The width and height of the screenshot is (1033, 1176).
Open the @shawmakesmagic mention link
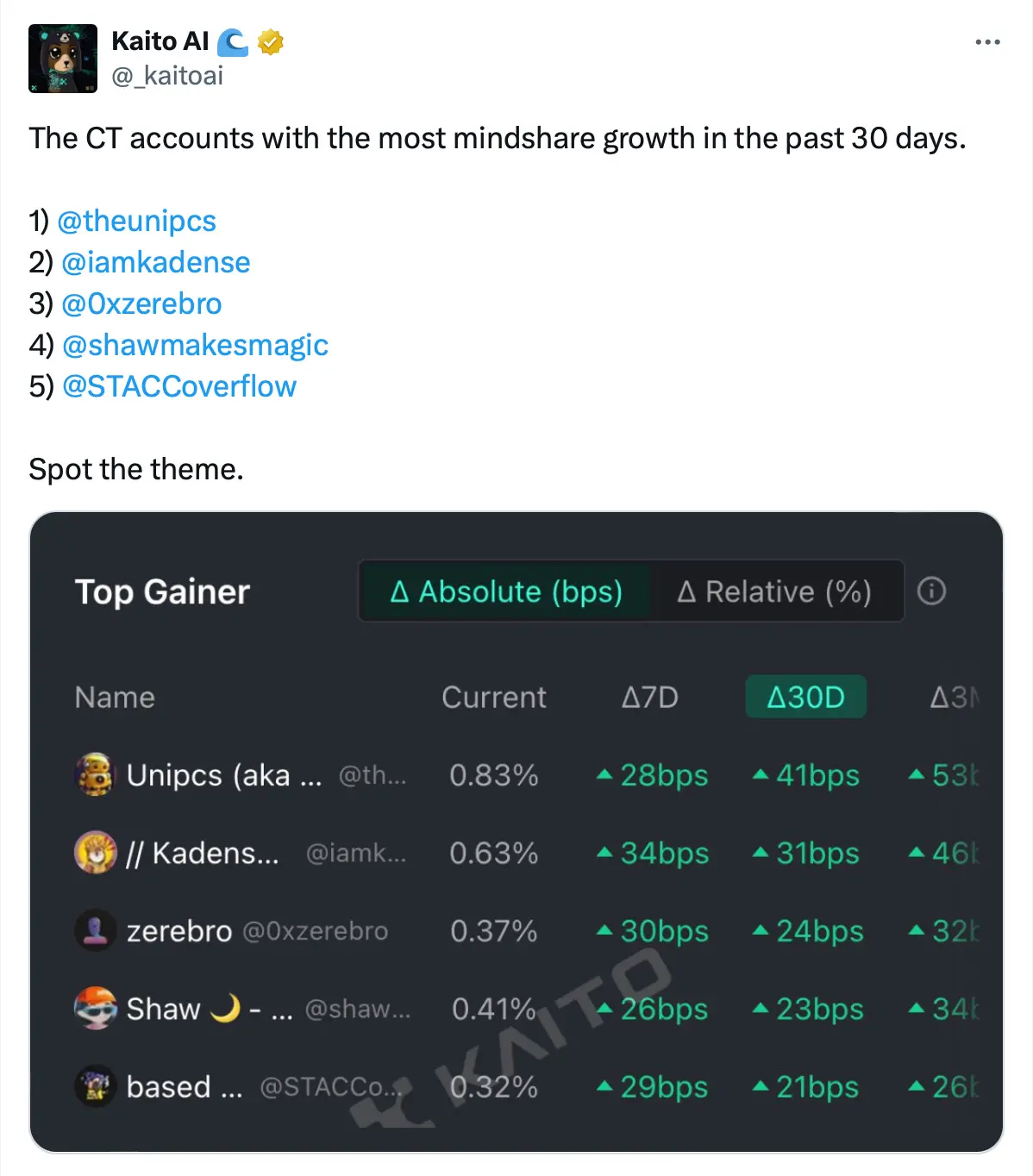click(x=195, y=345)
